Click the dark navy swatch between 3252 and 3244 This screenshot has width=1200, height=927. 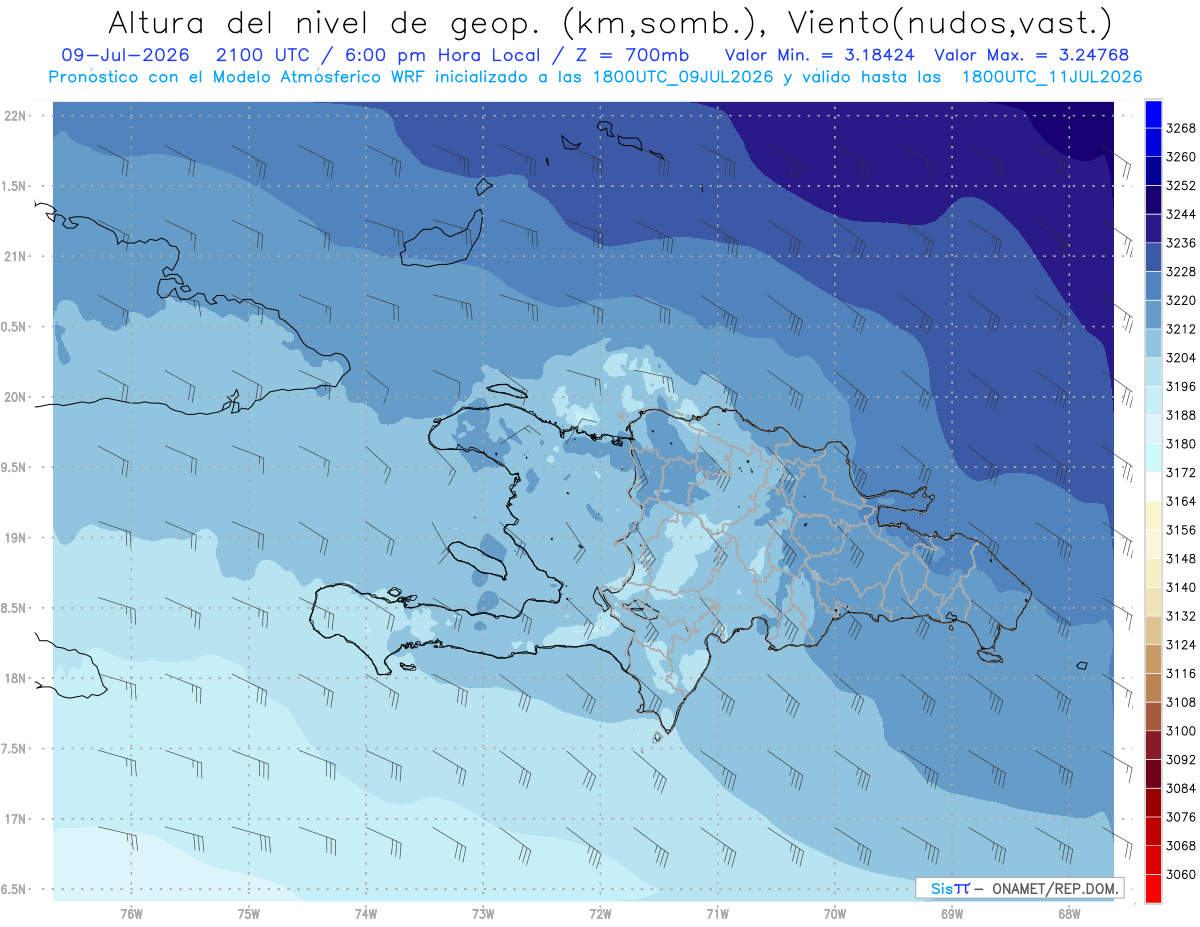[x=1153, y=200]
